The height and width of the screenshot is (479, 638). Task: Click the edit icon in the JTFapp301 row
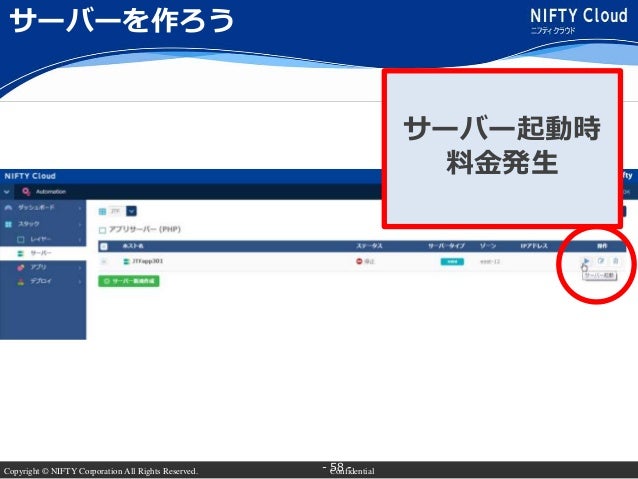[x=601, y=261]
